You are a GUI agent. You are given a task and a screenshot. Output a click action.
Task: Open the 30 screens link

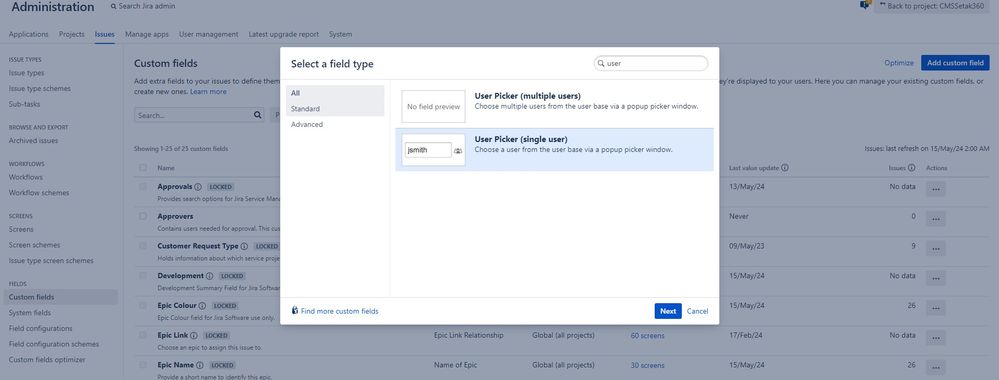coord(647,365)
